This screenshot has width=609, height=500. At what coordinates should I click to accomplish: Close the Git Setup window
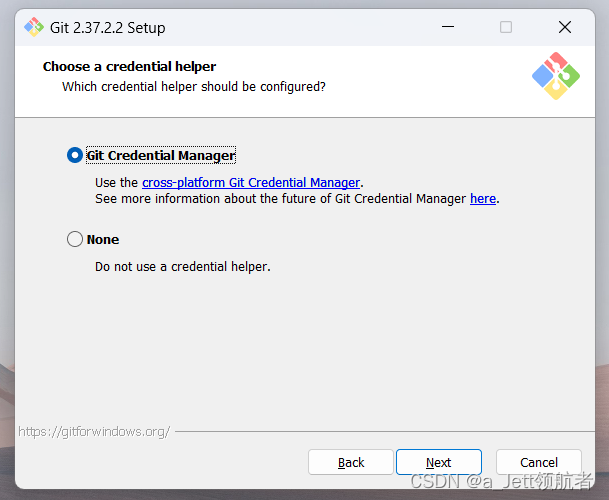[565, 27]
